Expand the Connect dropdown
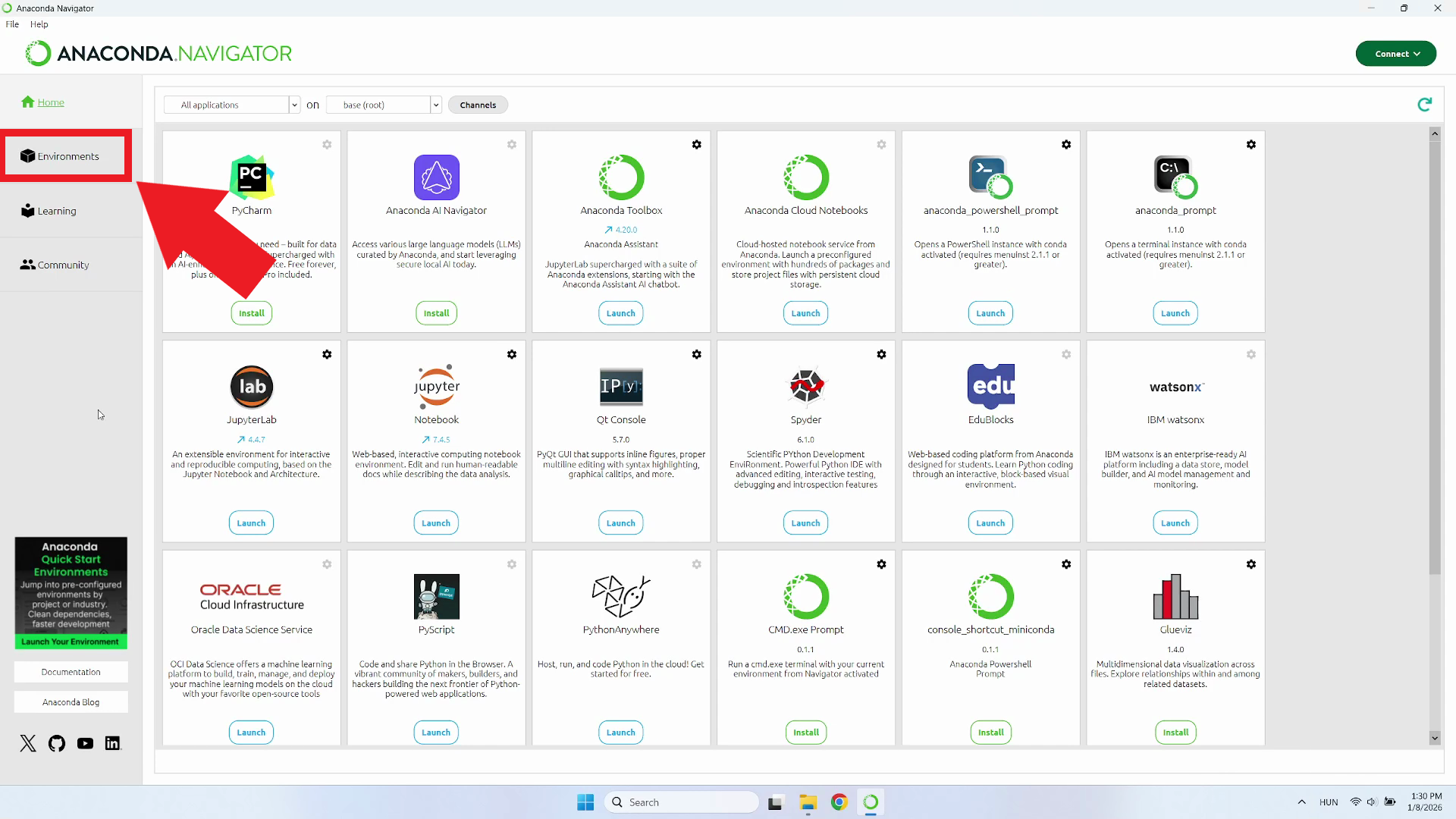The width and height of the screenshot is (1456, 819). [1395, 53]
